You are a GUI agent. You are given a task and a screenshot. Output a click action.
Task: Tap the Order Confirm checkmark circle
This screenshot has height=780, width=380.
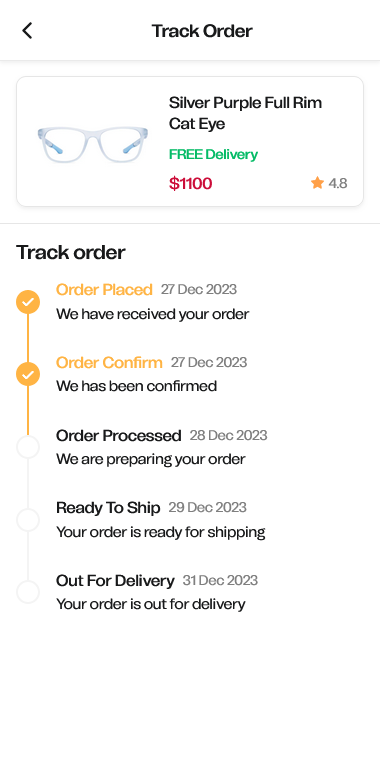coord(28,375)
